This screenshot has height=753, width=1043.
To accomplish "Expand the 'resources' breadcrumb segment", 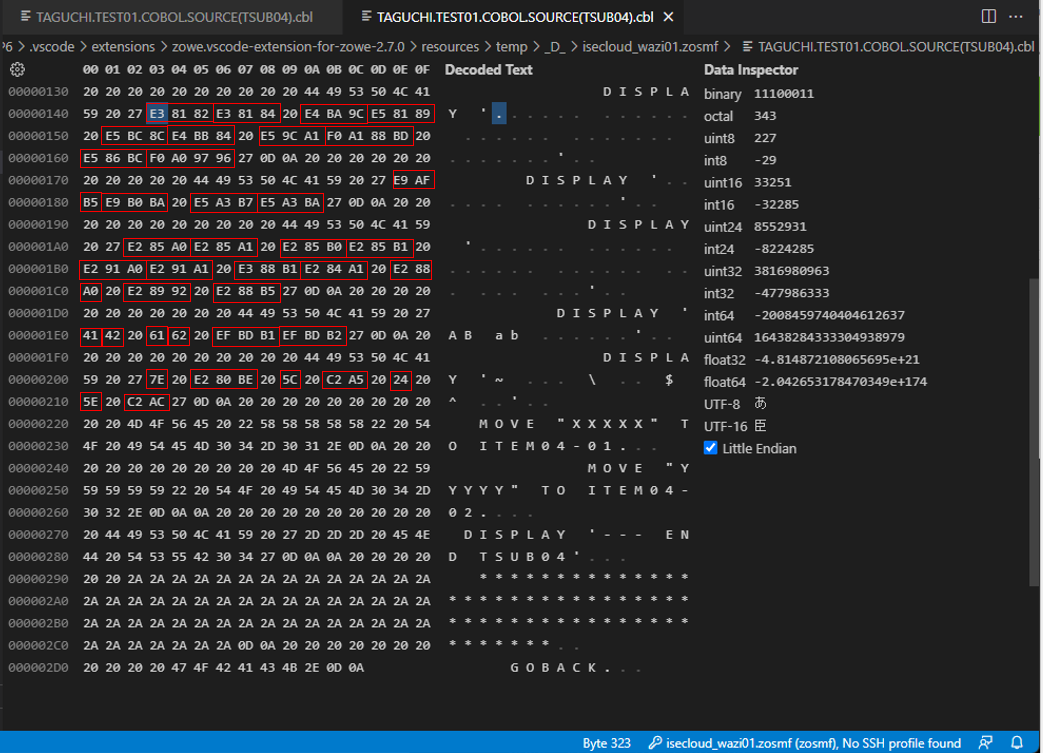I will point(449,46).
